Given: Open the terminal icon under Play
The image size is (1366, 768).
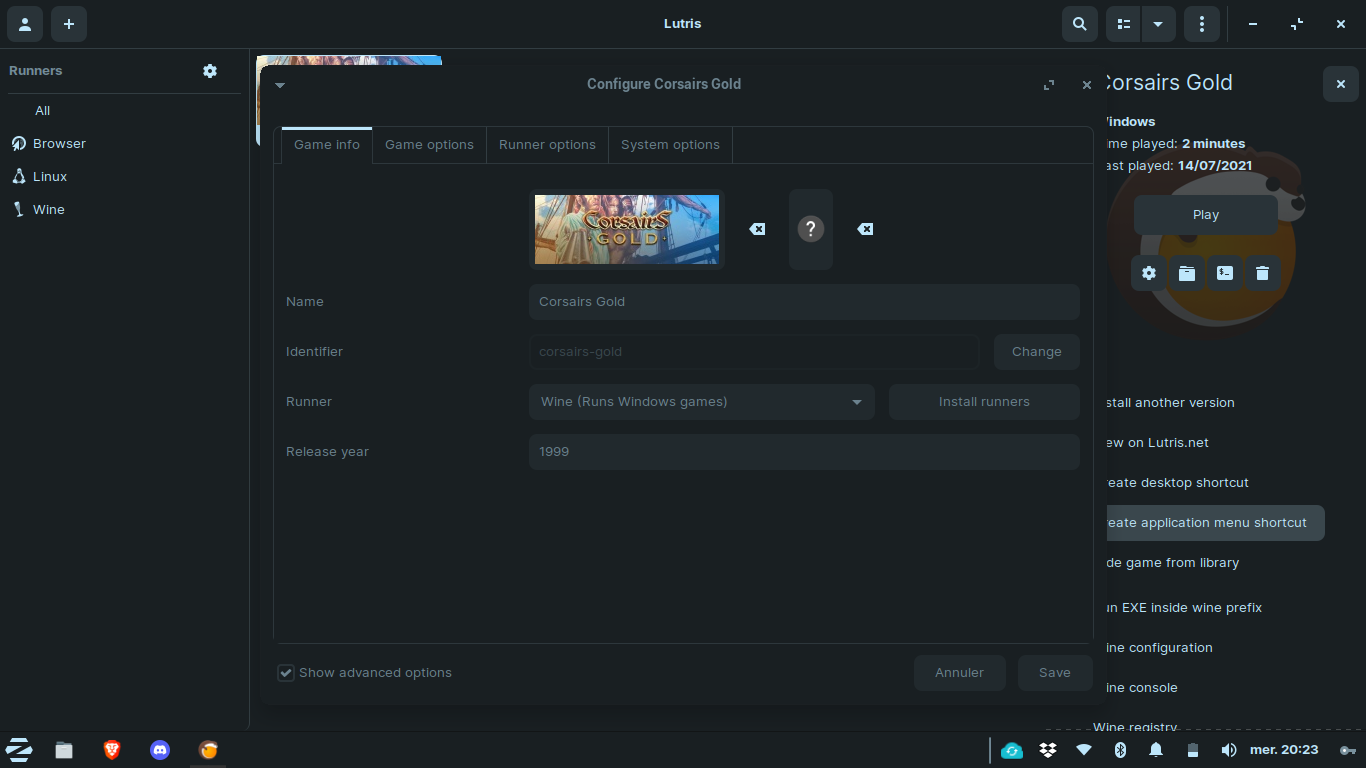Looking at the screenshot, I should [1225, 273].
